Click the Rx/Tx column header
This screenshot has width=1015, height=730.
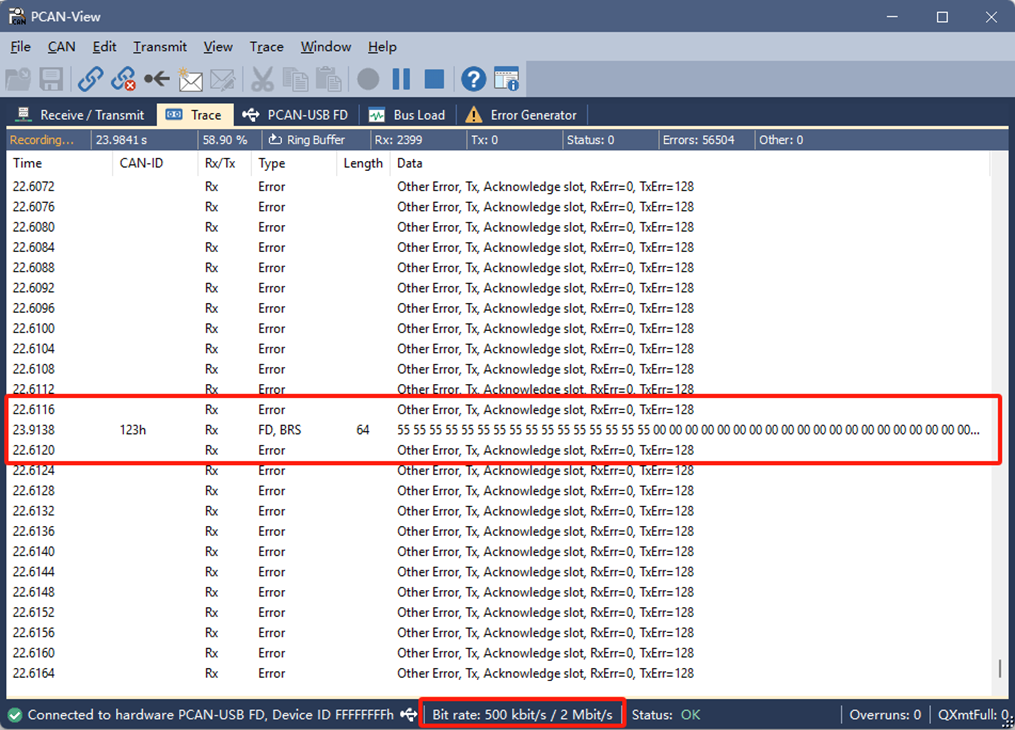[x=225, y=163]
